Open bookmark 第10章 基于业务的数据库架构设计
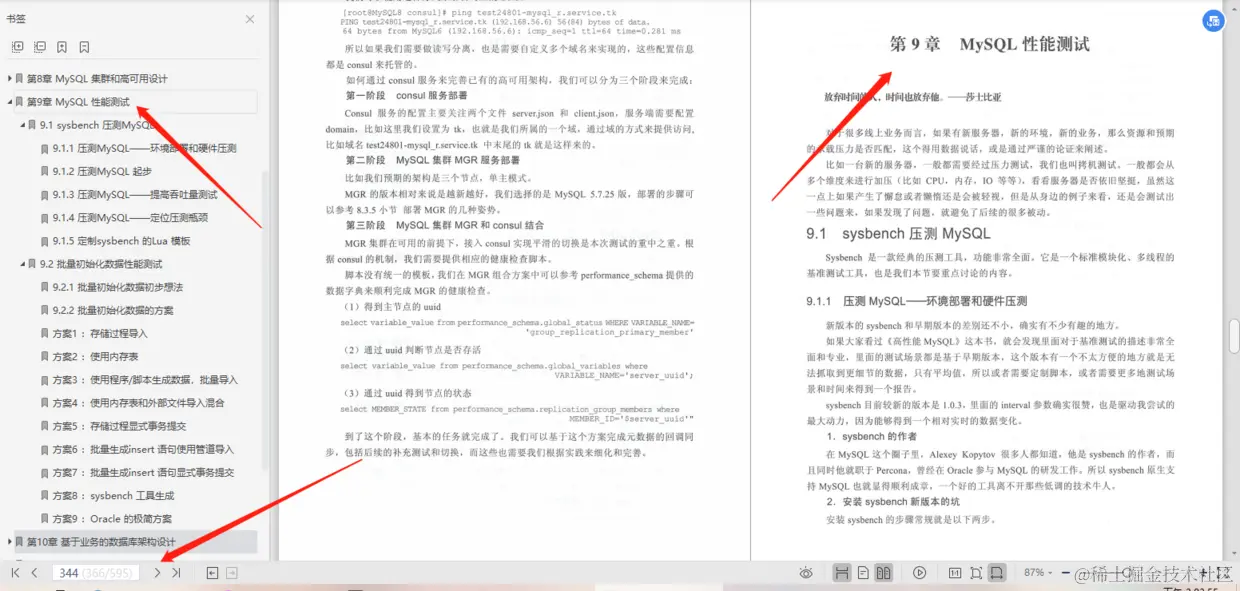1240x591 pixels. 101,542
